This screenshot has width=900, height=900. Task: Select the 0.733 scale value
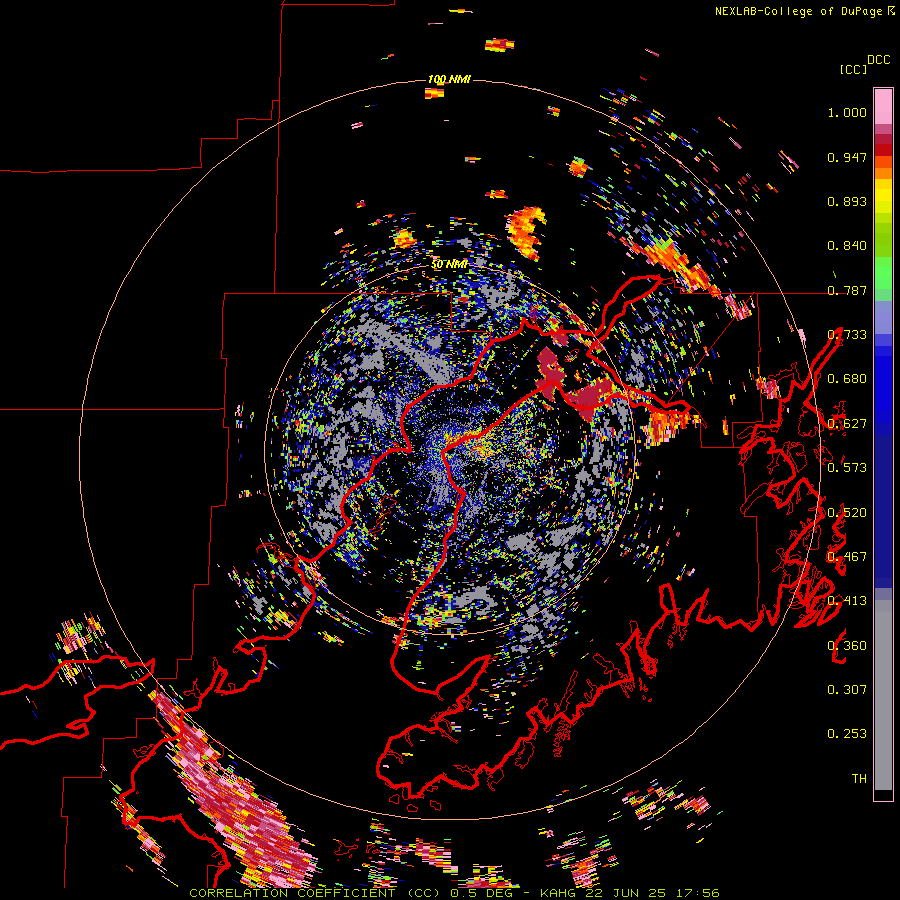click(847, 335)
